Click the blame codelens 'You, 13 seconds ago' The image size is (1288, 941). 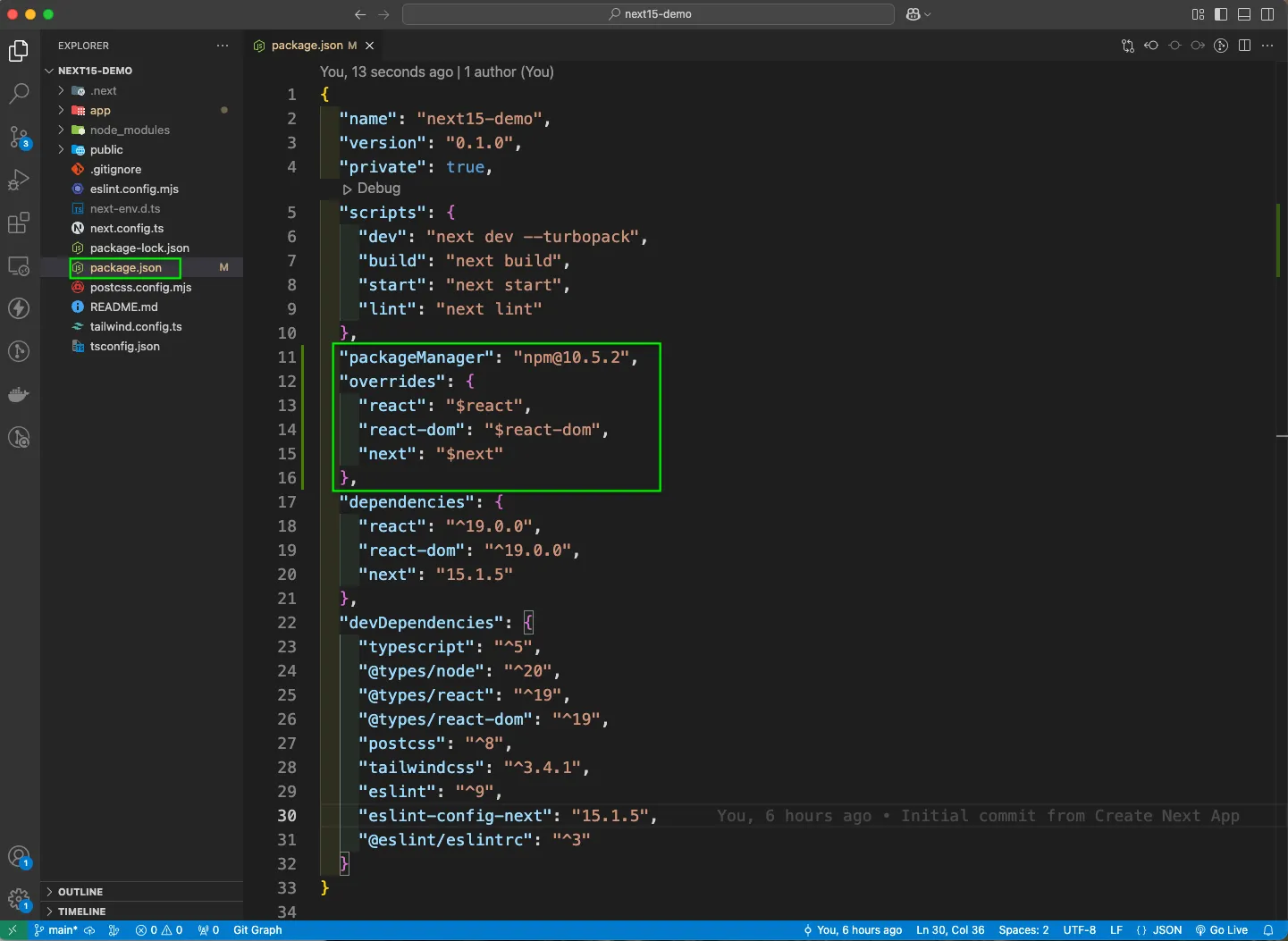coord(386,72)
